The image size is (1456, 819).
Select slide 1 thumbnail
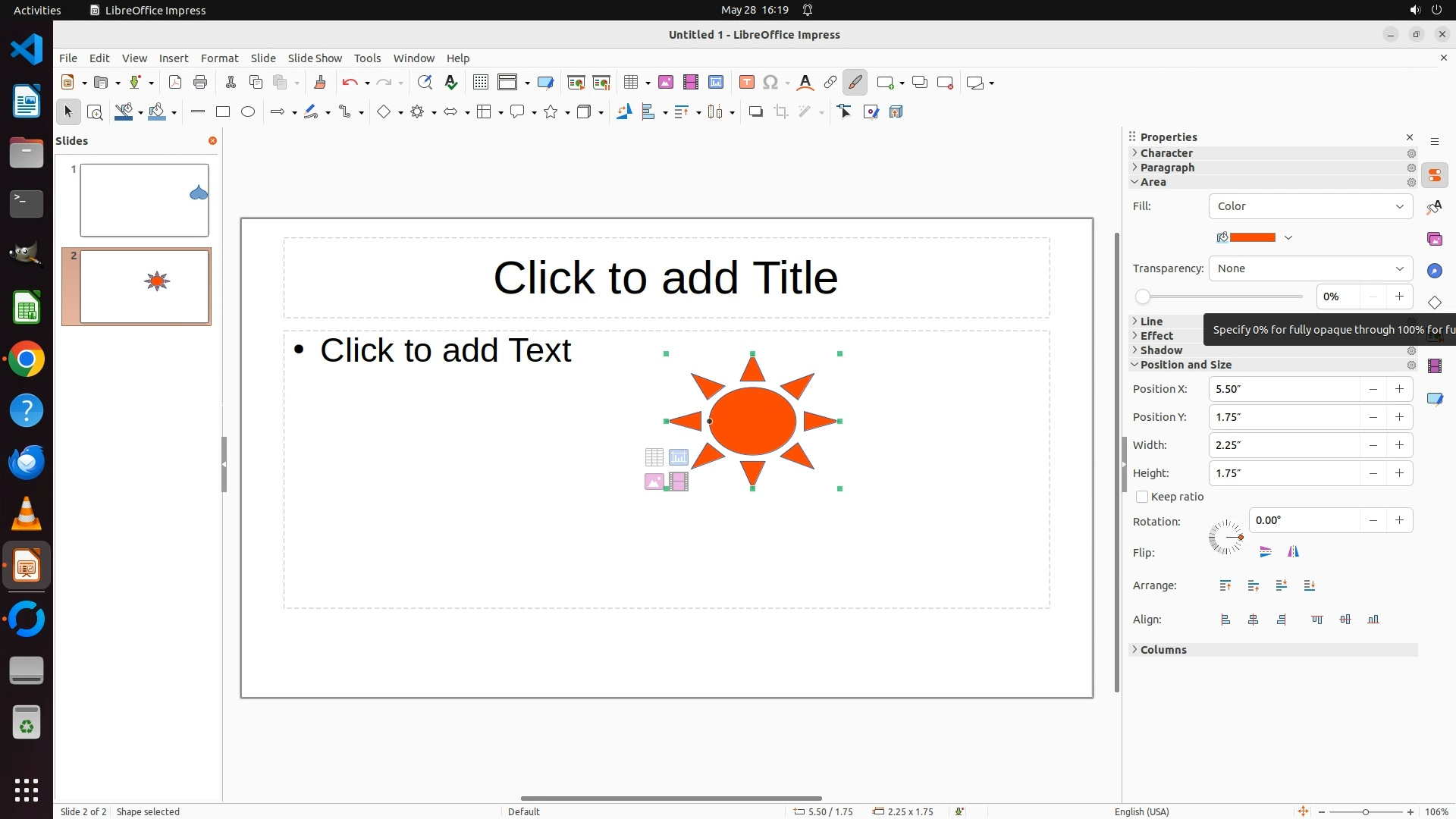(x=144, y=200)
